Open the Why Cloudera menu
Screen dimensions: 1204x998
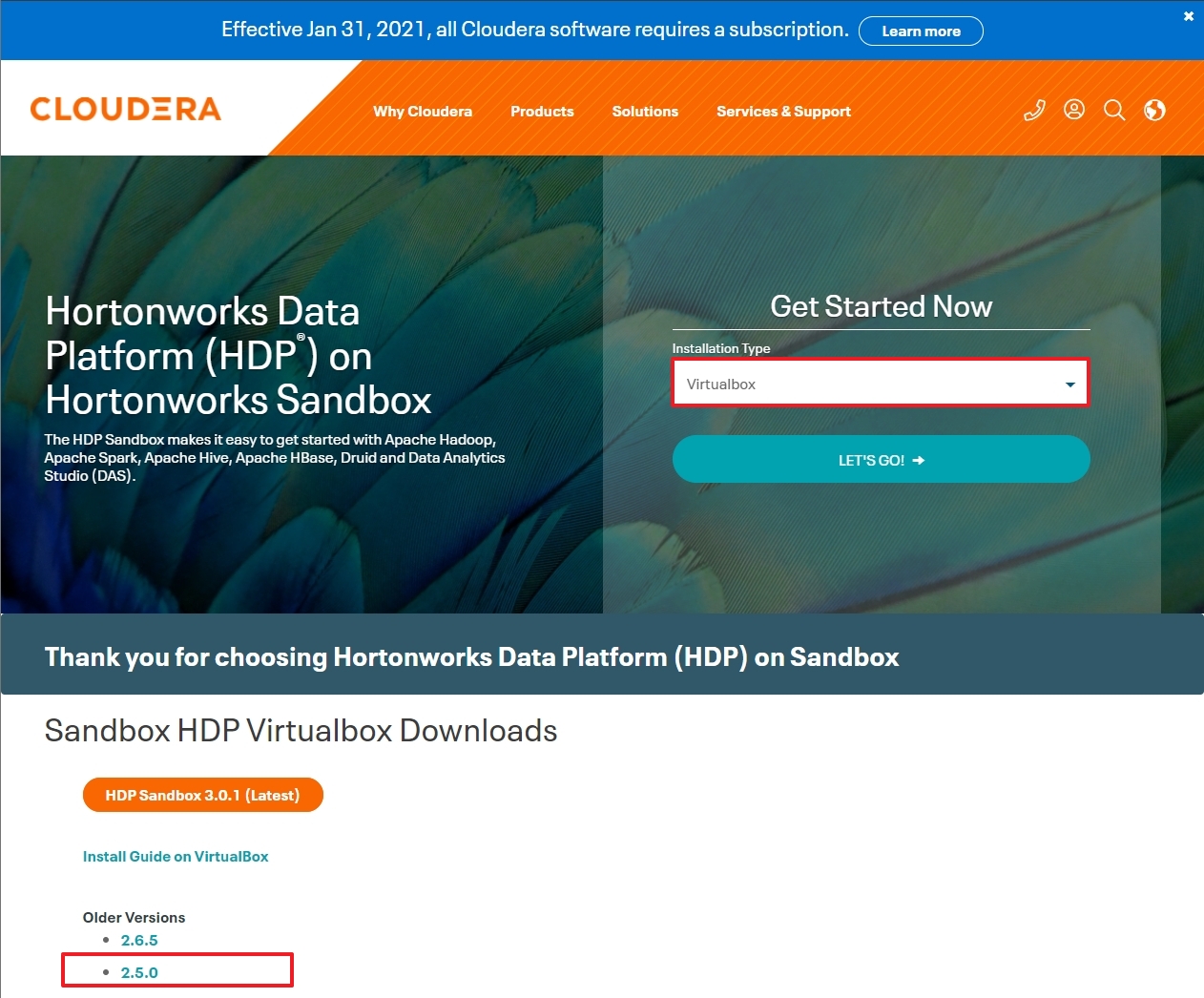[x=423, y=112]
